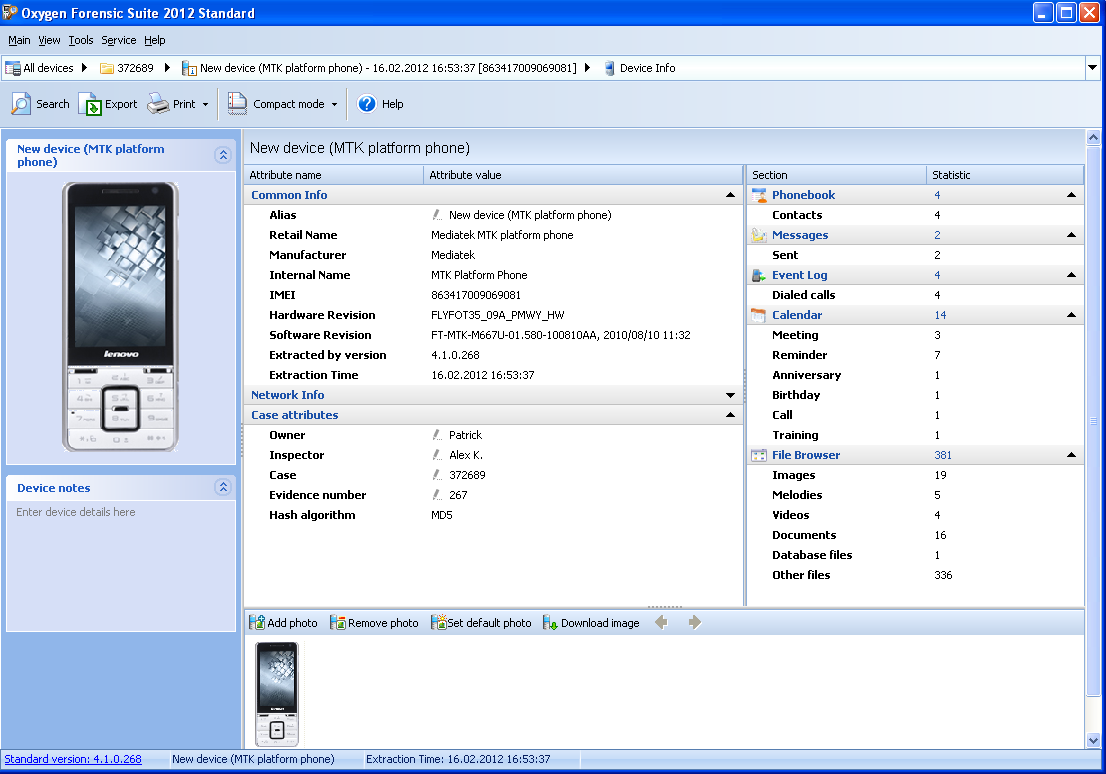1106x774 pixels.
Task: Click the IMEI value 863417009069081
Action: tap(476, 295)
